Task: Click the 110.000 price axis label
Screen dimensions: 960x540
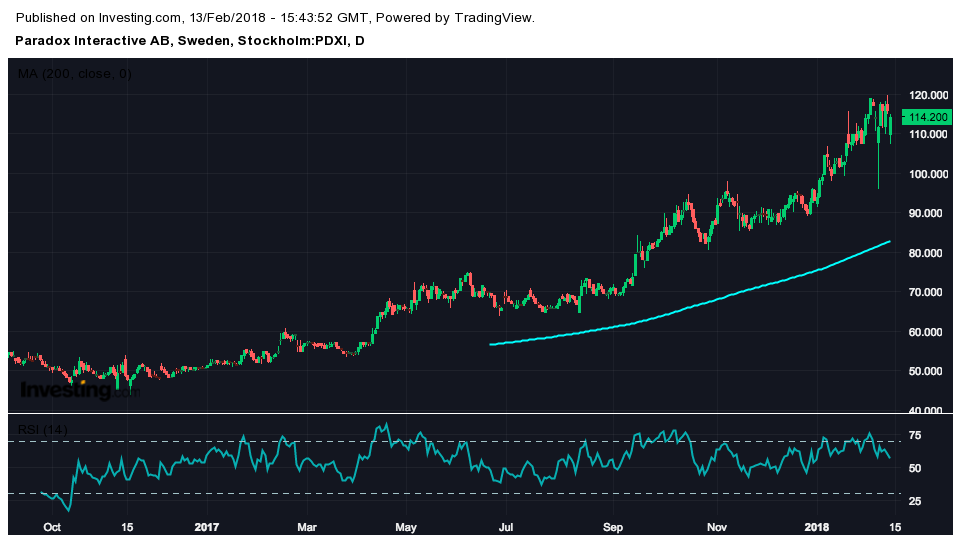Action: click(x=928, y=134)
